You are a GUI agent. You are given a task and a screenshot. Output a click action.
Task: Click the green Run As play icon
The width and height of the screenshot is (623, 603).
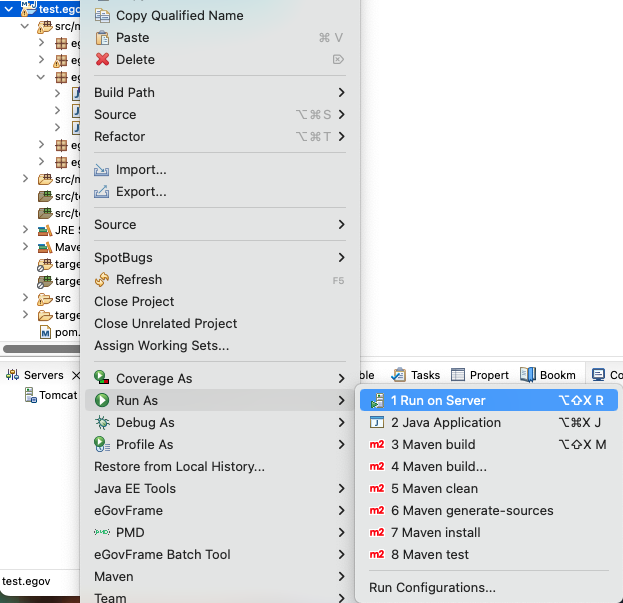(x=102, y=400)
